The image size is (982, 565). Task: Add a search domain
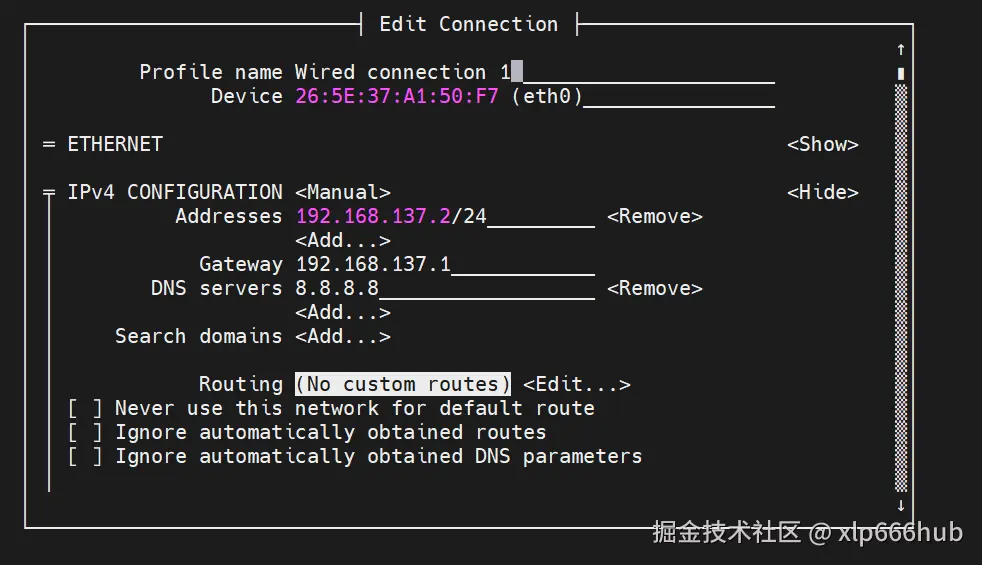(x=342, y=336)
